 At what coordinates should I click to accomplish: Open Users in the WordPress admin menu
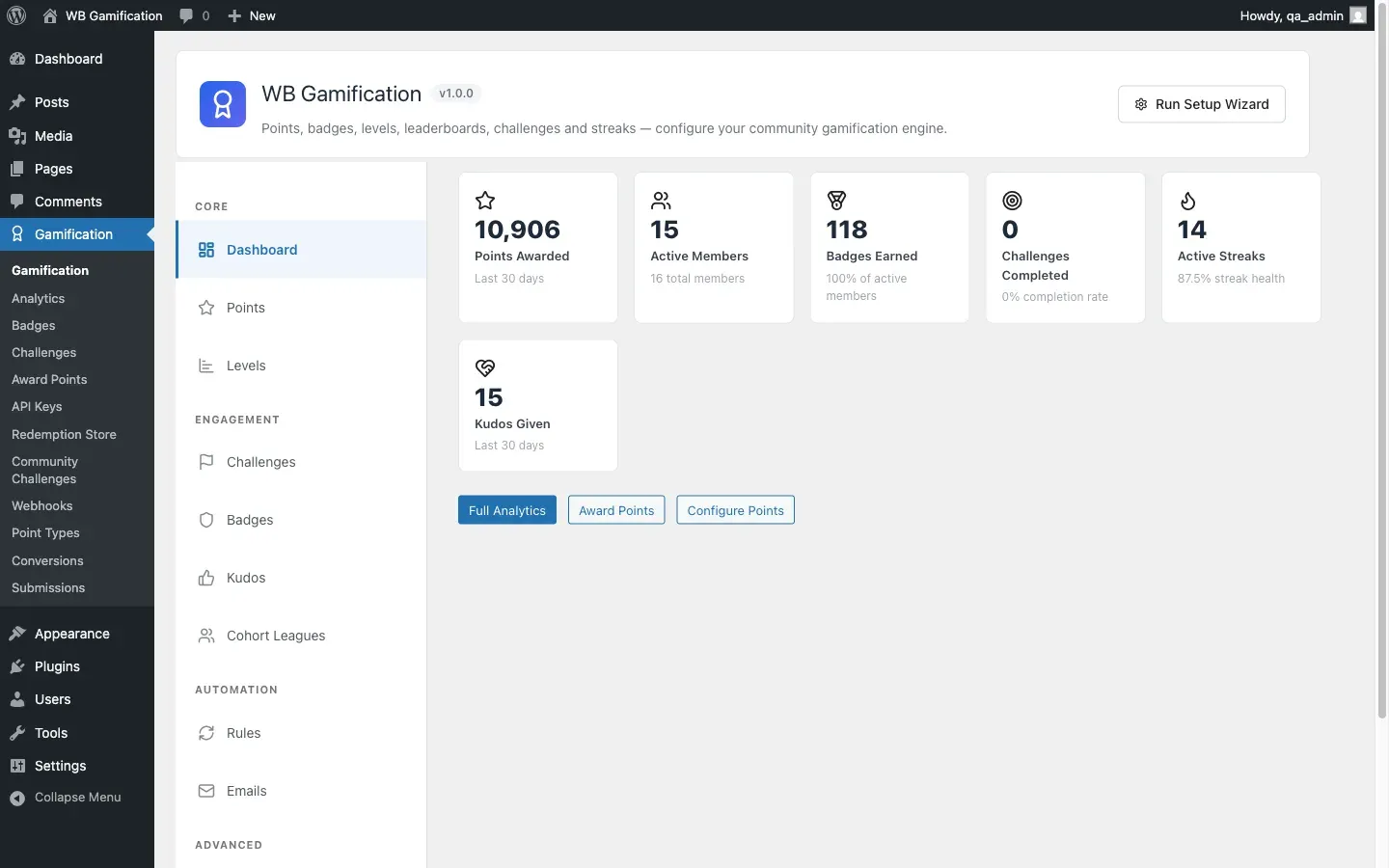[77, 699]
